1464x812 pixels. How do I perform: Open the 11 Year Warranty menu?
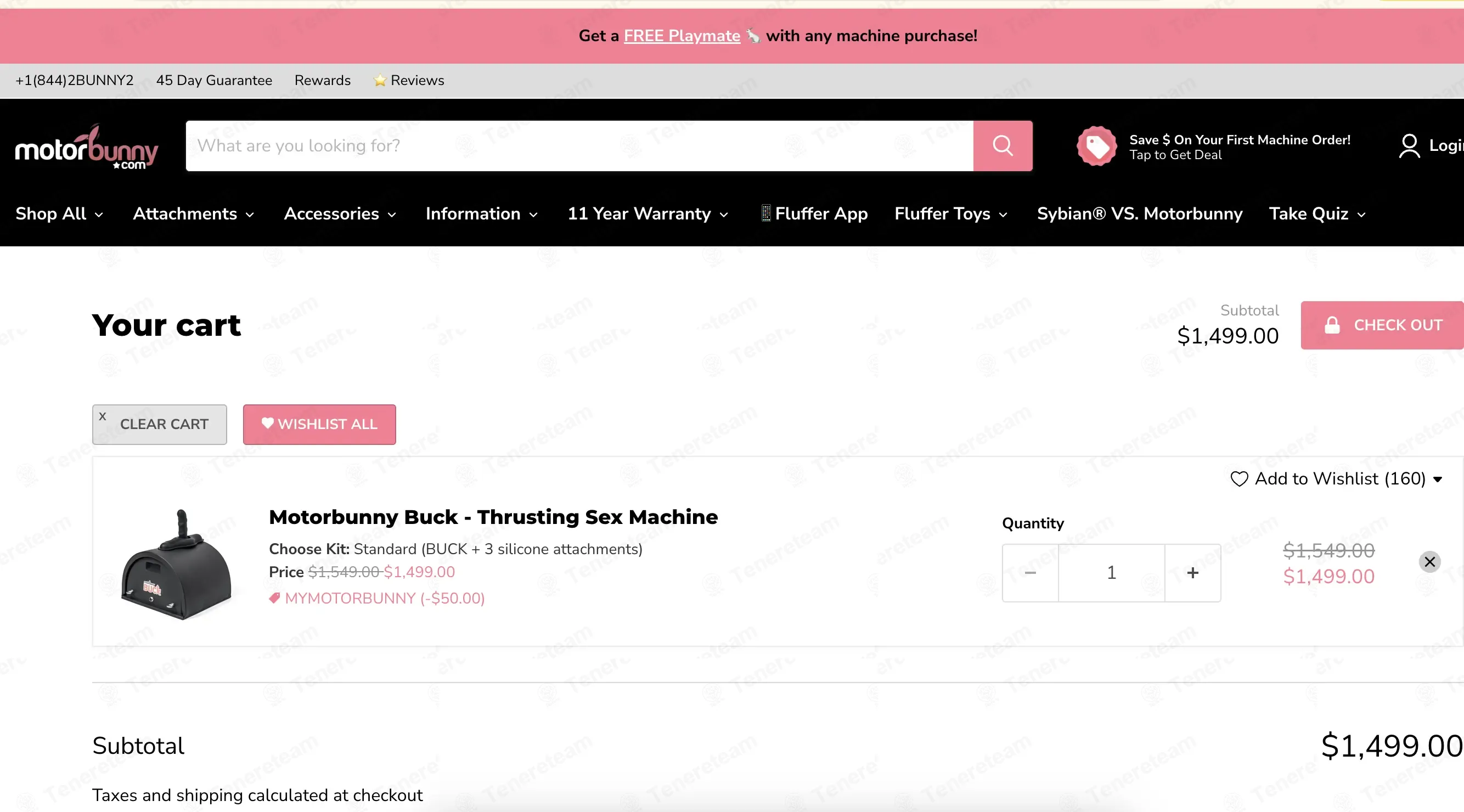pyautogui.click(x=648, y=213)
